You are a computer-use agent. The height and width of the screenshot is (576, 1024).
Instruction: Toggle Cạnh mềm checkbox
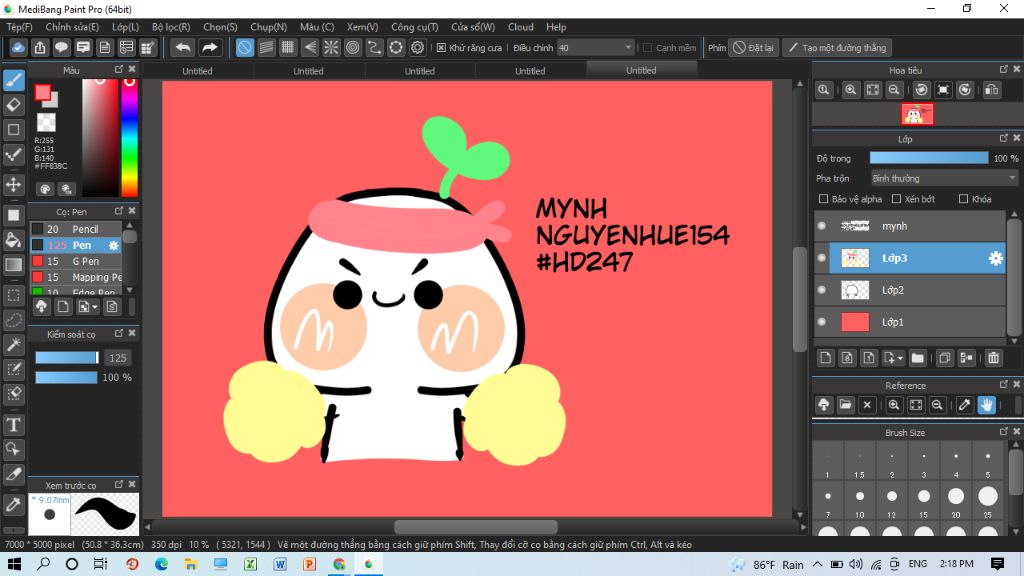tap(647, 48)
